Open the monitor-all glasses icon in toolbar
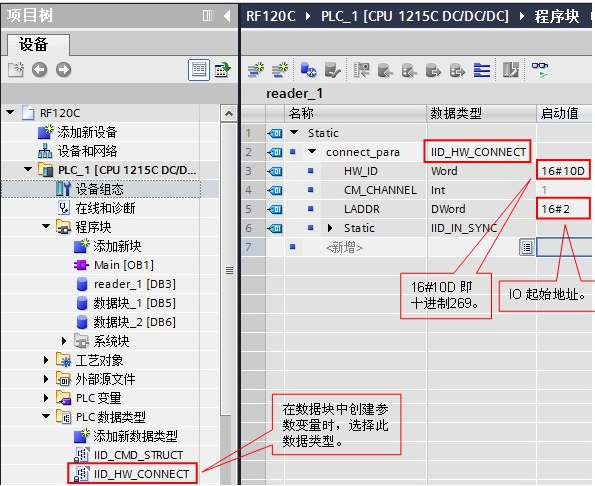Screen dimensions: 595x486 540,70
